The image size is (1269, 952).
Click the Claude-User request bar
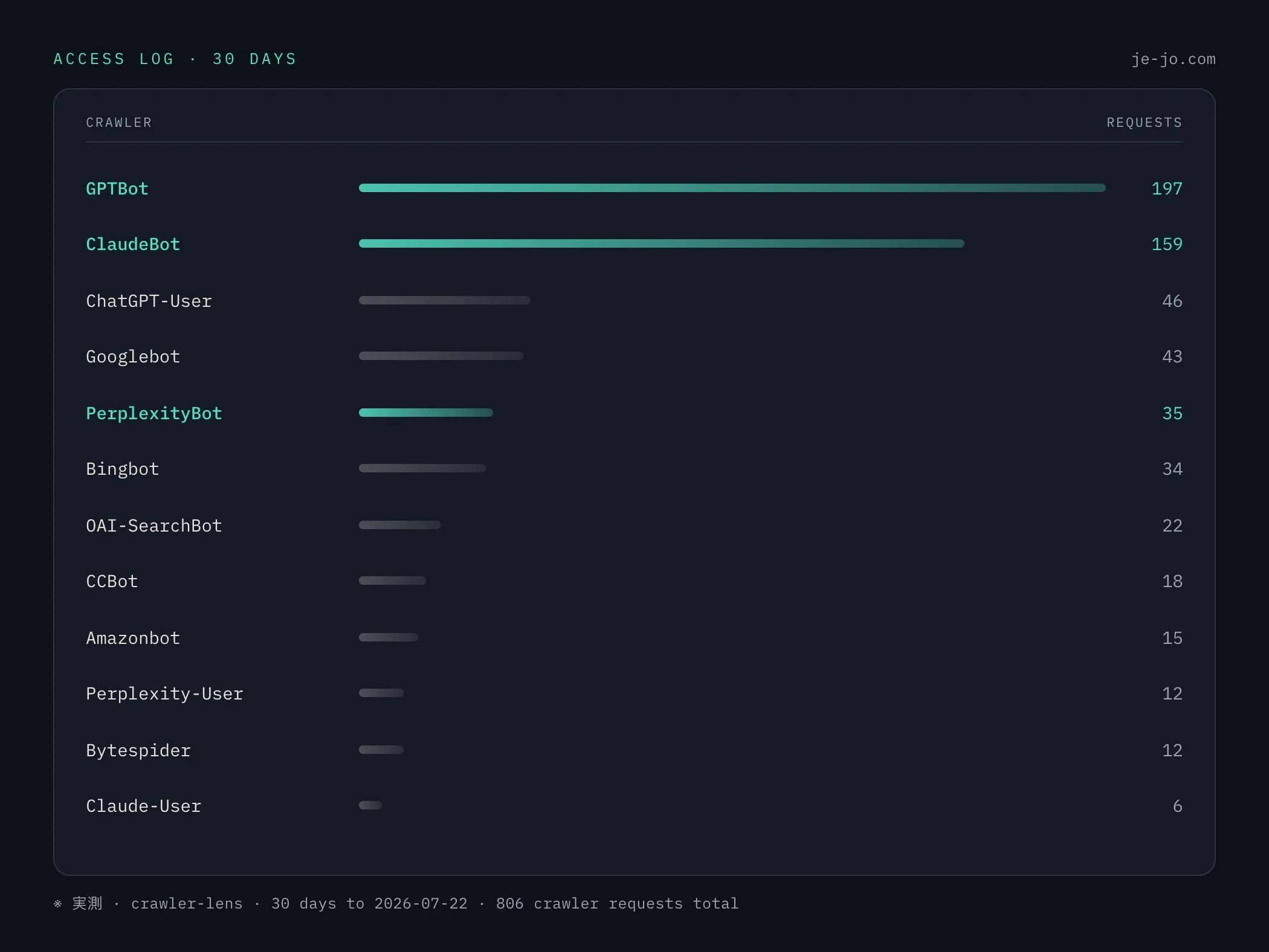(x=370, y=805)
